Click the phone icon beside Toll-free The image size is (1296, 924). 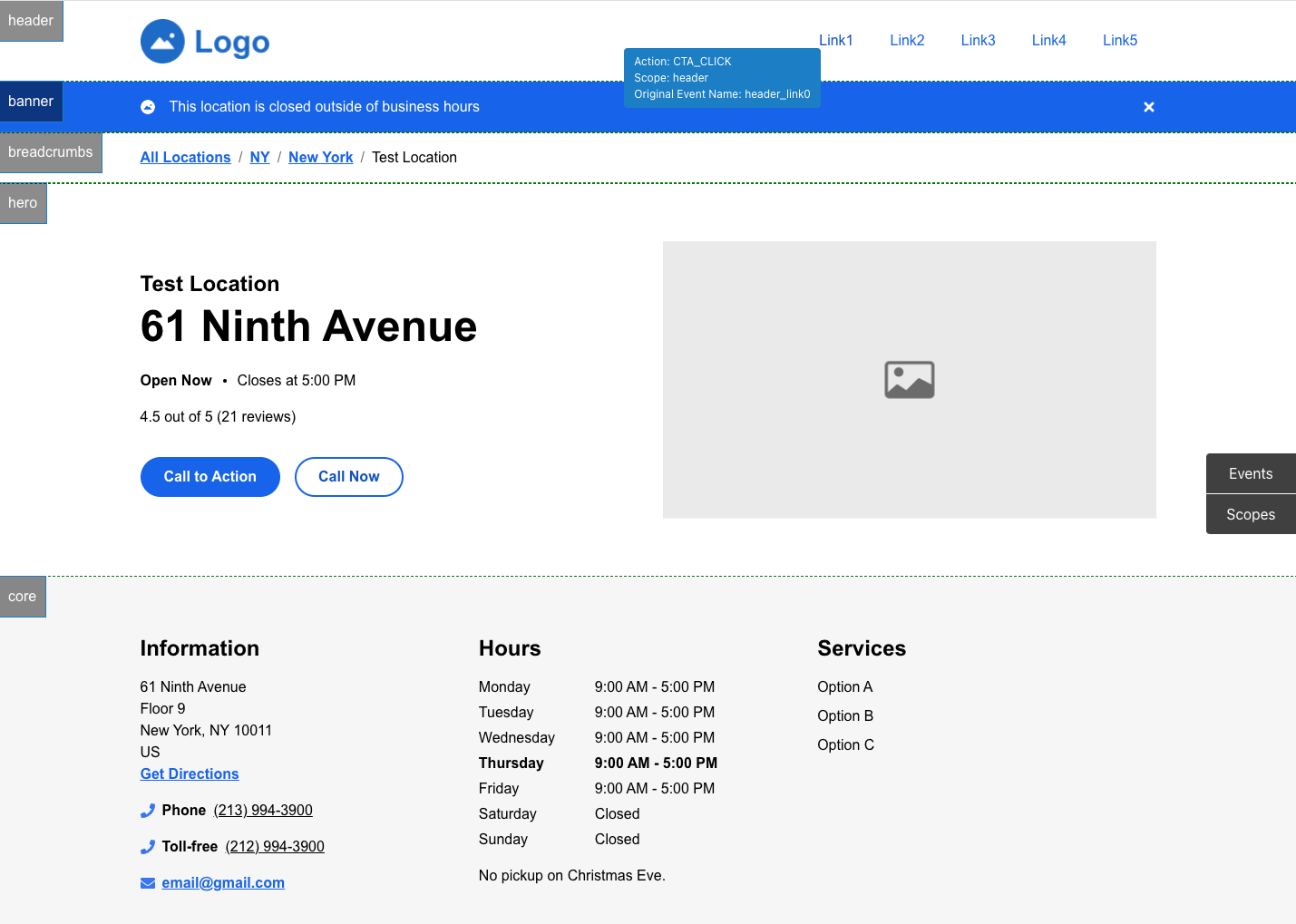[148, 847]
